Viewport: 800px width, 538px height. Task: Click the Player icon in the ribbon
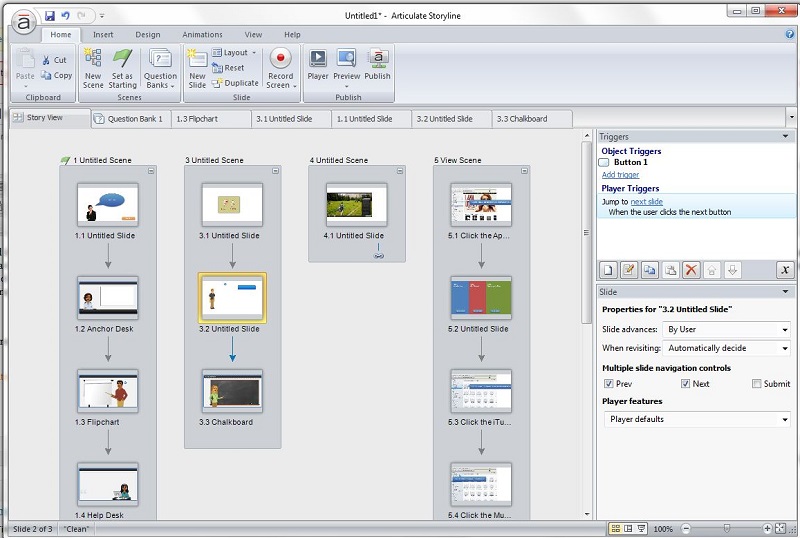click(318, 66)
